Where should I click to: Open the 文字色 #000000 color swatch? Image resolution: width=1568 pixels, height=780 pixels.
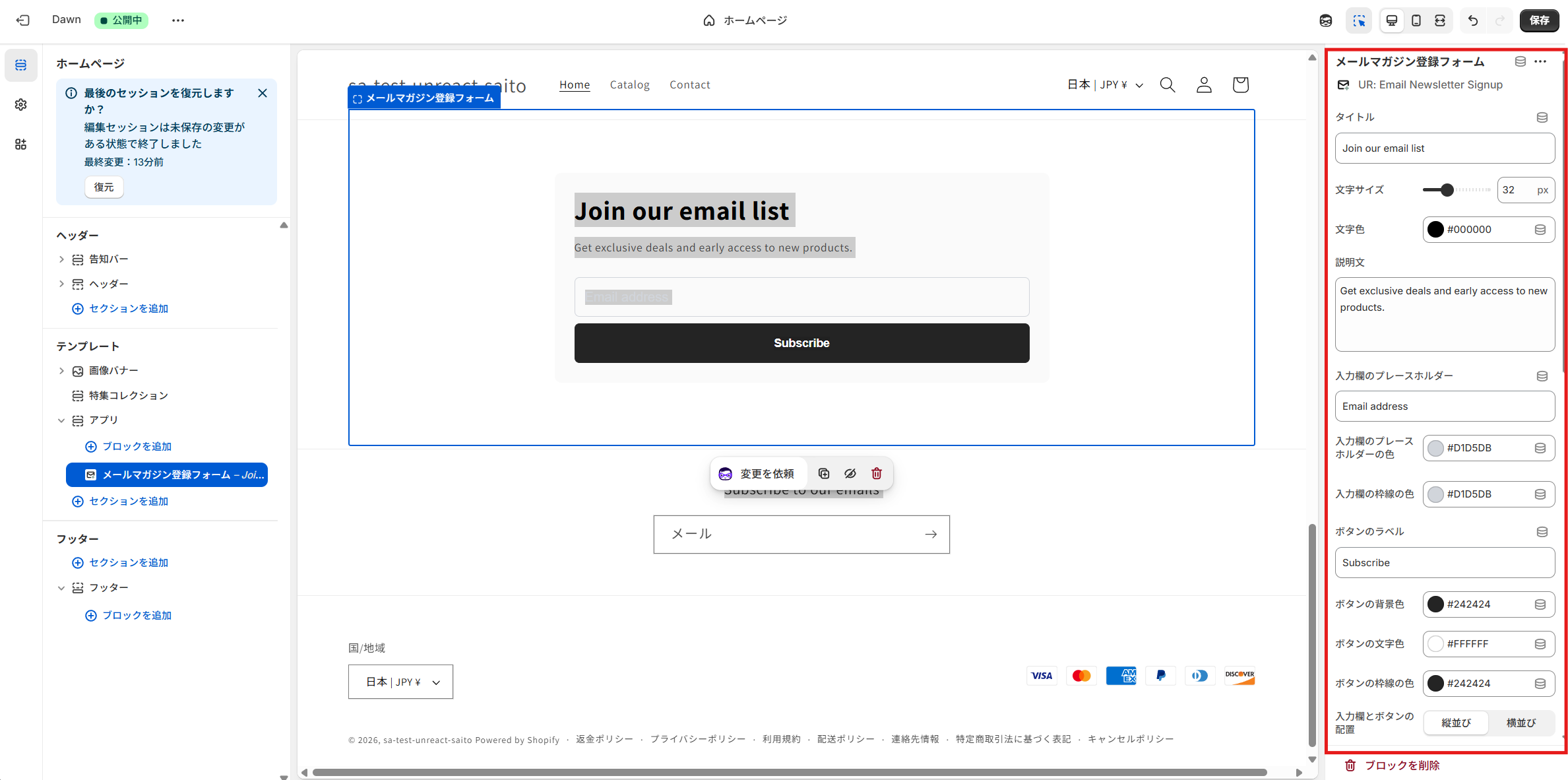[x=1435, y=229]
